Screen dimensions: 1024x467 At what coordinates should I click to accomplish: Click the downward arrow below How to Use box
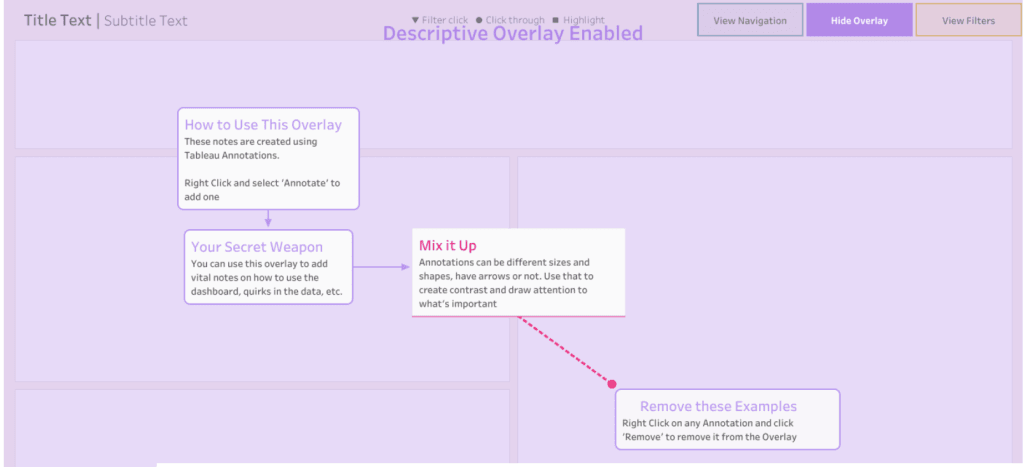[x=268, y=222]
